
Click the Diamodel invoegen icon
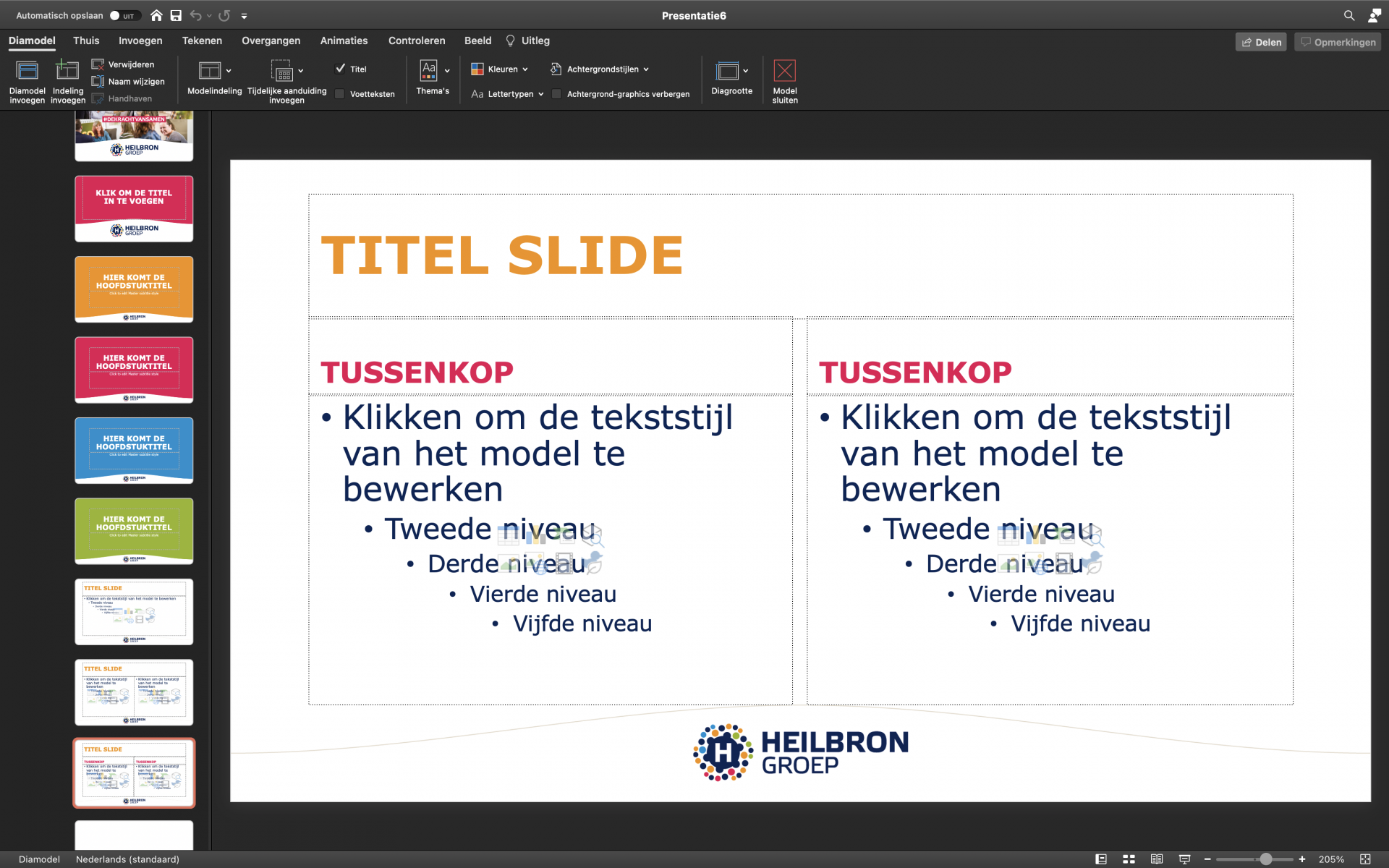pyautogui.click(x=27, y=71)
